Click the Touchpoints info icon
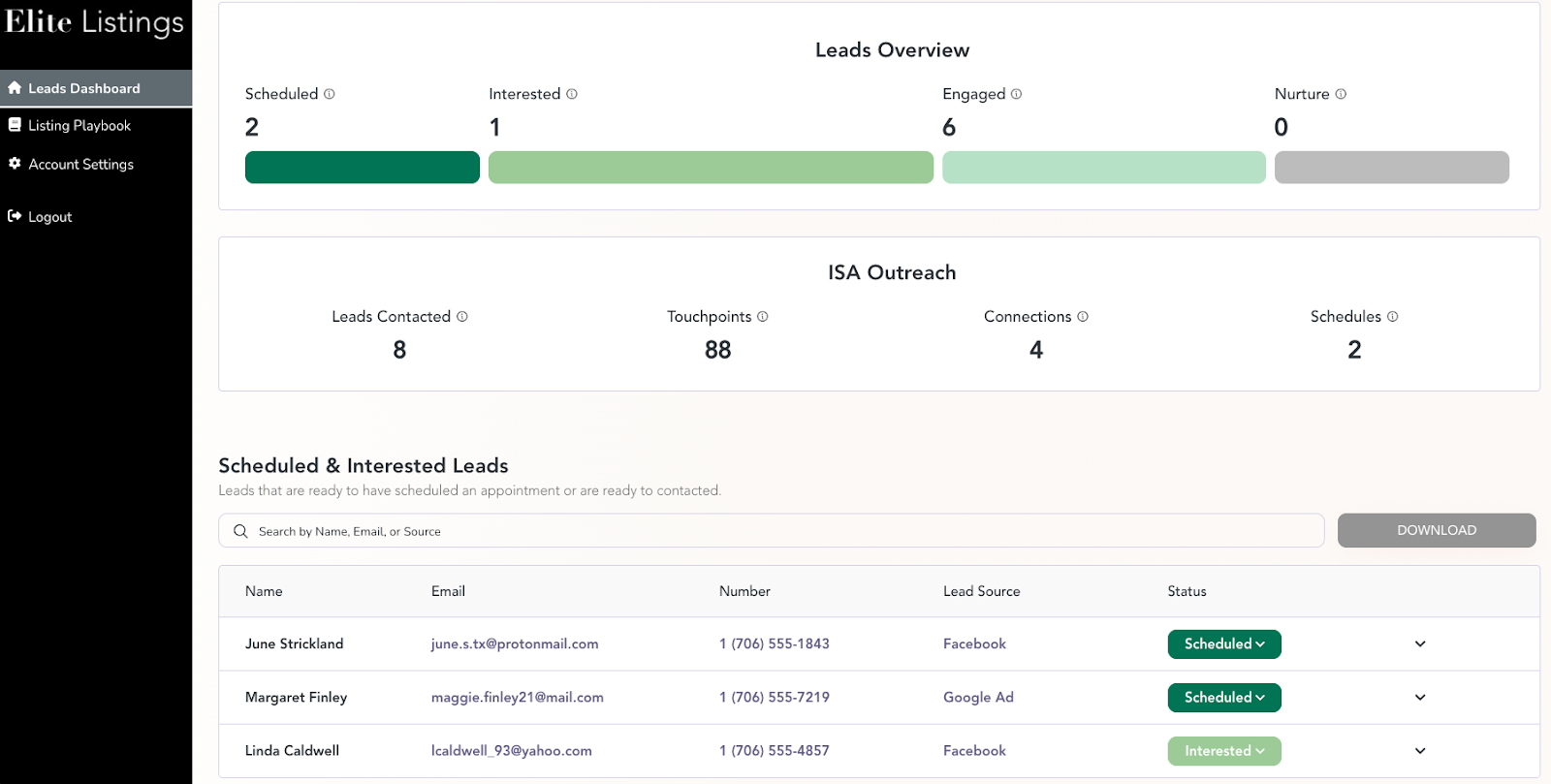 763,317
